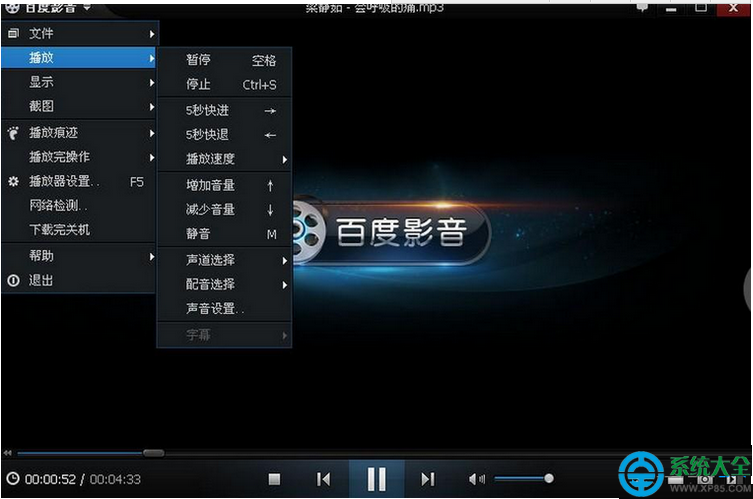Choose 5秒快退 rewind

click(x=225, y=135)
